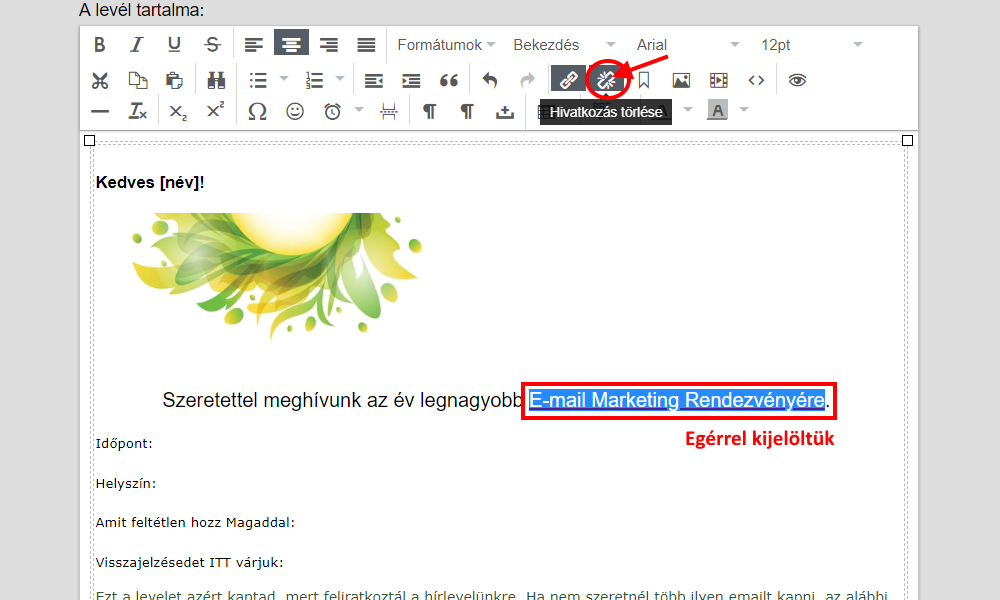Cut selection with the scissors icon
The width and height of the screenshot is (1000, 600).
99,80
